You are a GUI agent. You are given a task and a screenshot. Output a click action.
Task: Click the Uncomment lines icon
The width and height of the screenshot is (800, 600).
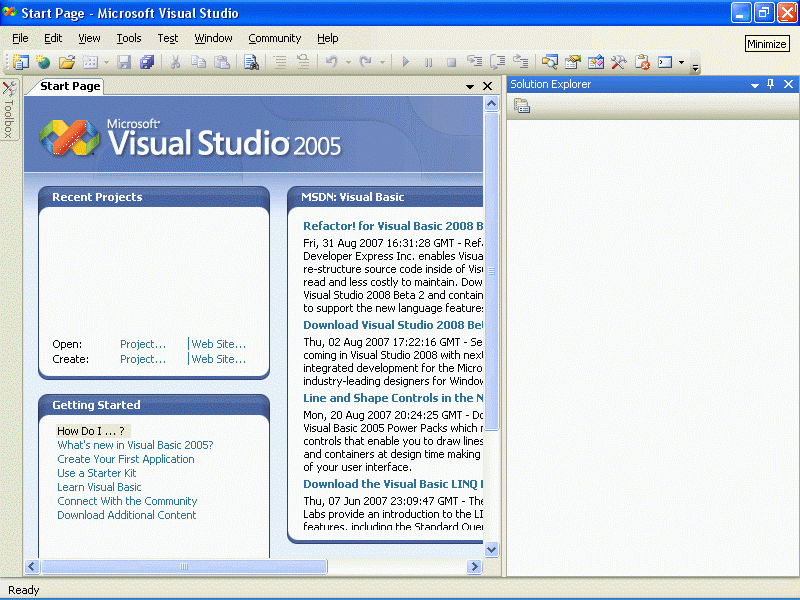pyautogui.click(x=303, y=62)
